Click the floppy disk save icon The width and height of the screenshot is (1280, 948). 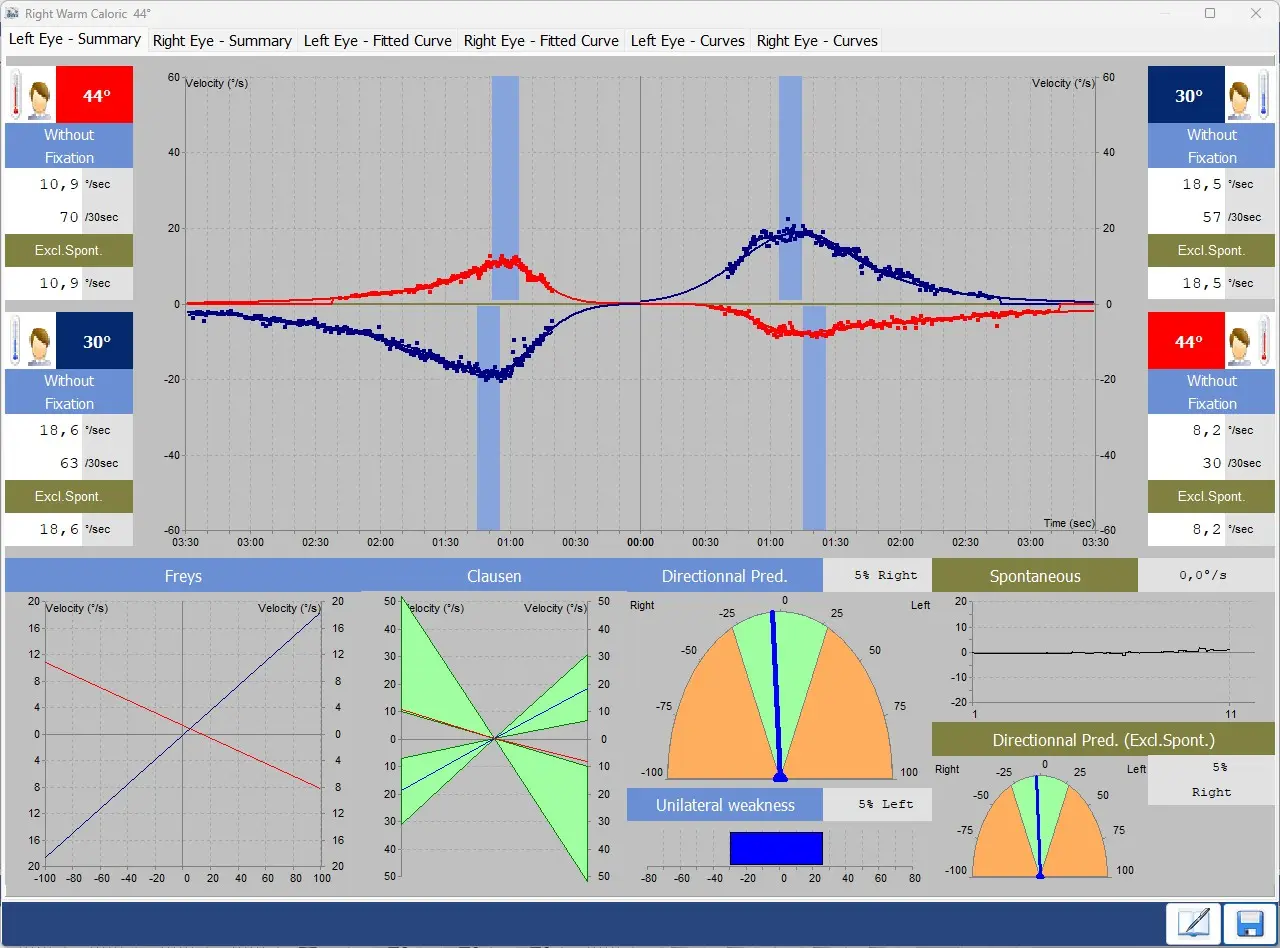coord(1249,923)
